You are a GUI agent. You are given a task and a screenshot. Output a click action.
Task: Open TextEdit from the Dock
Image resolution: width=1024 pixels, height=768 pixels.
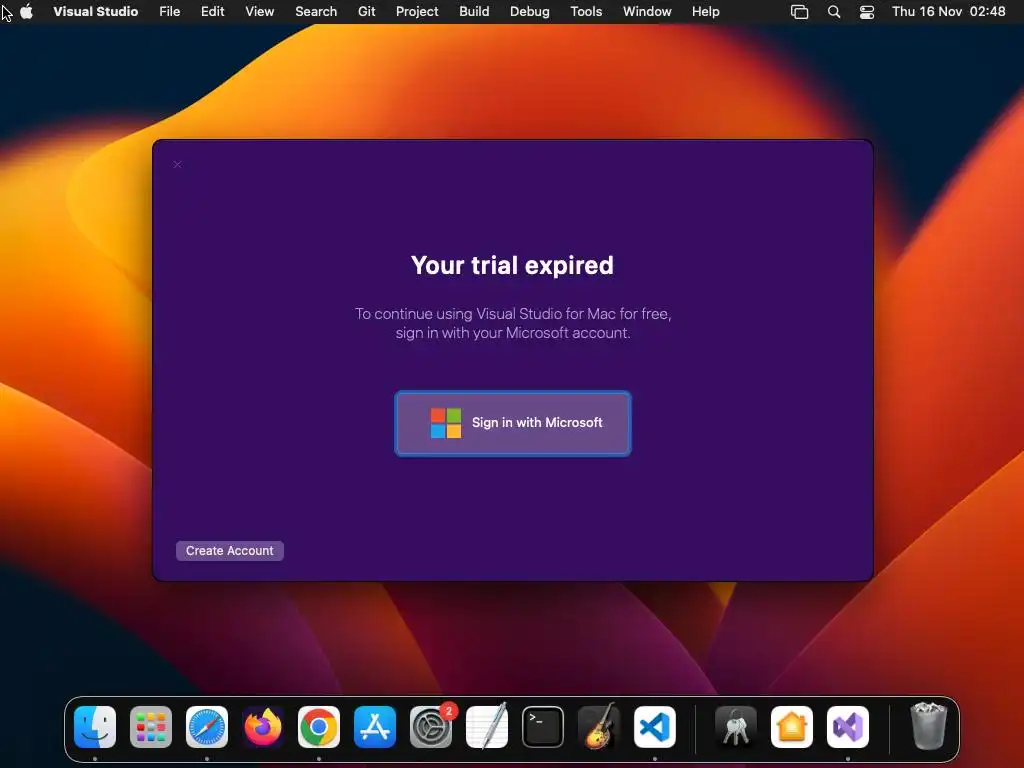click(x=487, y=727)
